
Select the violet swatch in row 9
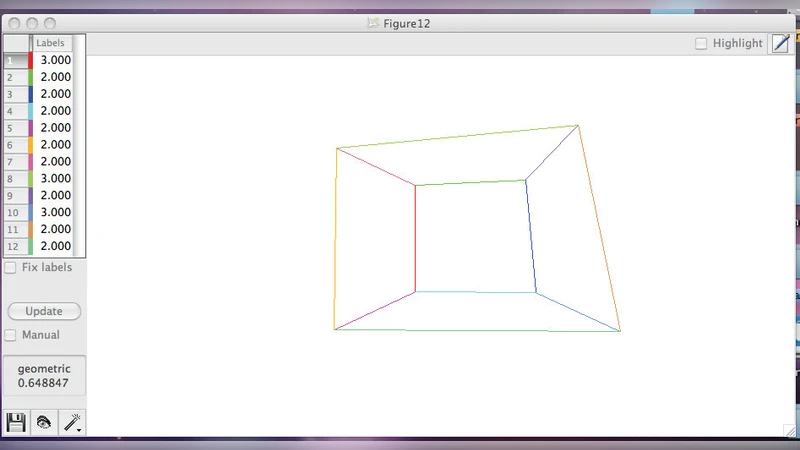click(31, 195)
